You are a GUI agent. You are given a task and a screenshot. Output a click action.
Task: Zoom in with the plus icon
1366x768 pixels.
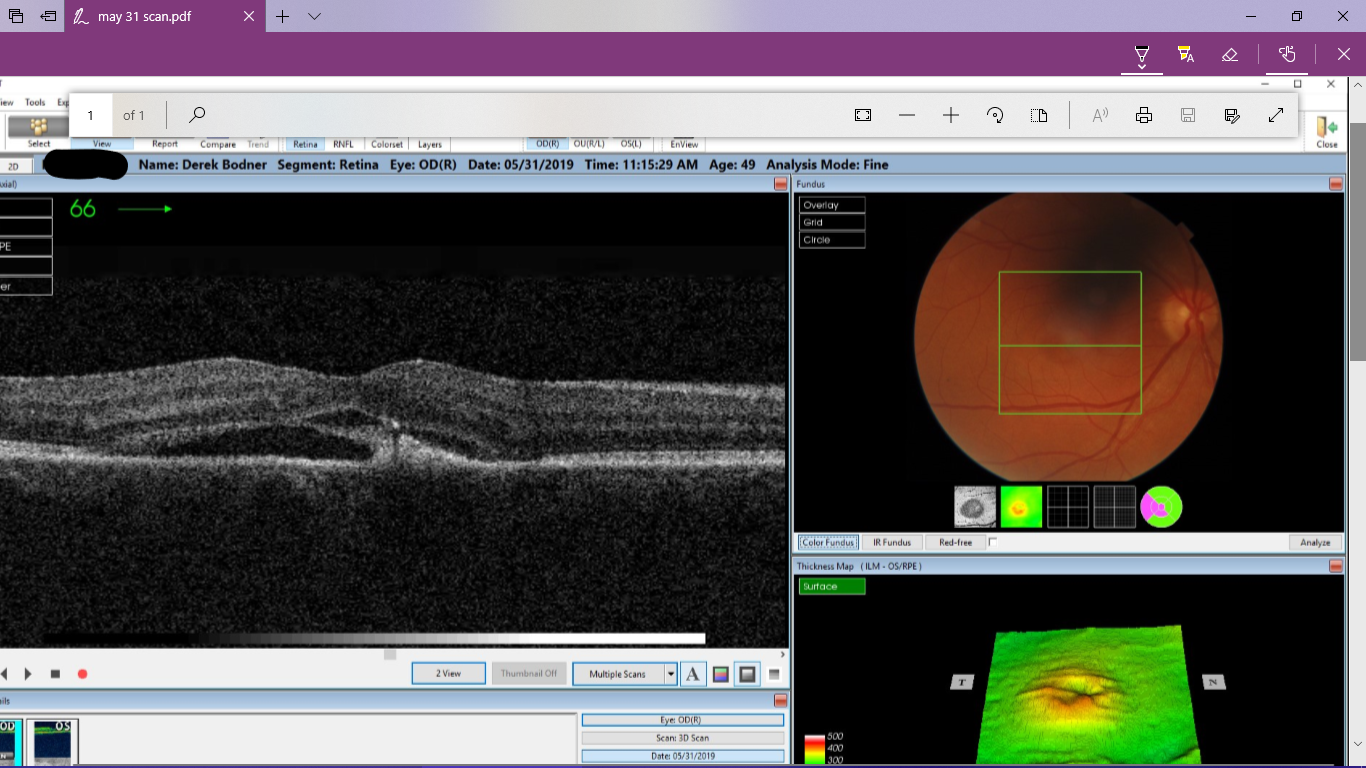point(951,115)
